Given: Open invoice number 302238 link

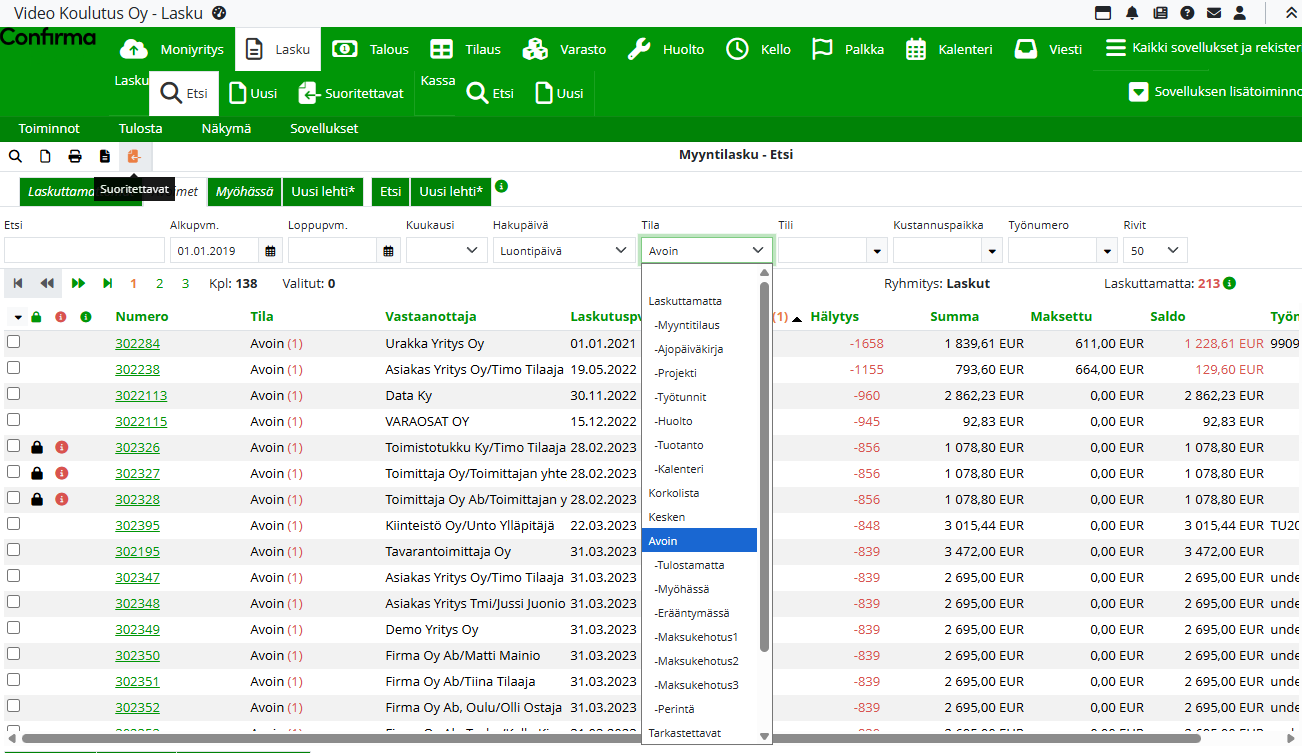Looking at the screenshot, I should pos(137,369).
